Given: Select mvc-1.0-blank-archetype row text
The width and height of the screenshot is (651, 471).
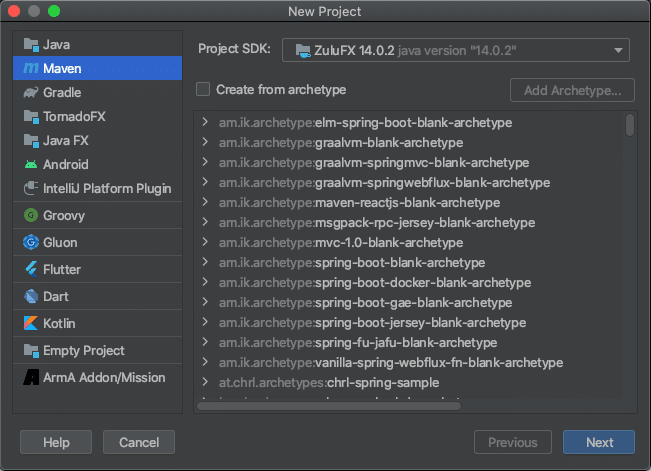Looking at the screenshot, I should [x=341, y=243].
